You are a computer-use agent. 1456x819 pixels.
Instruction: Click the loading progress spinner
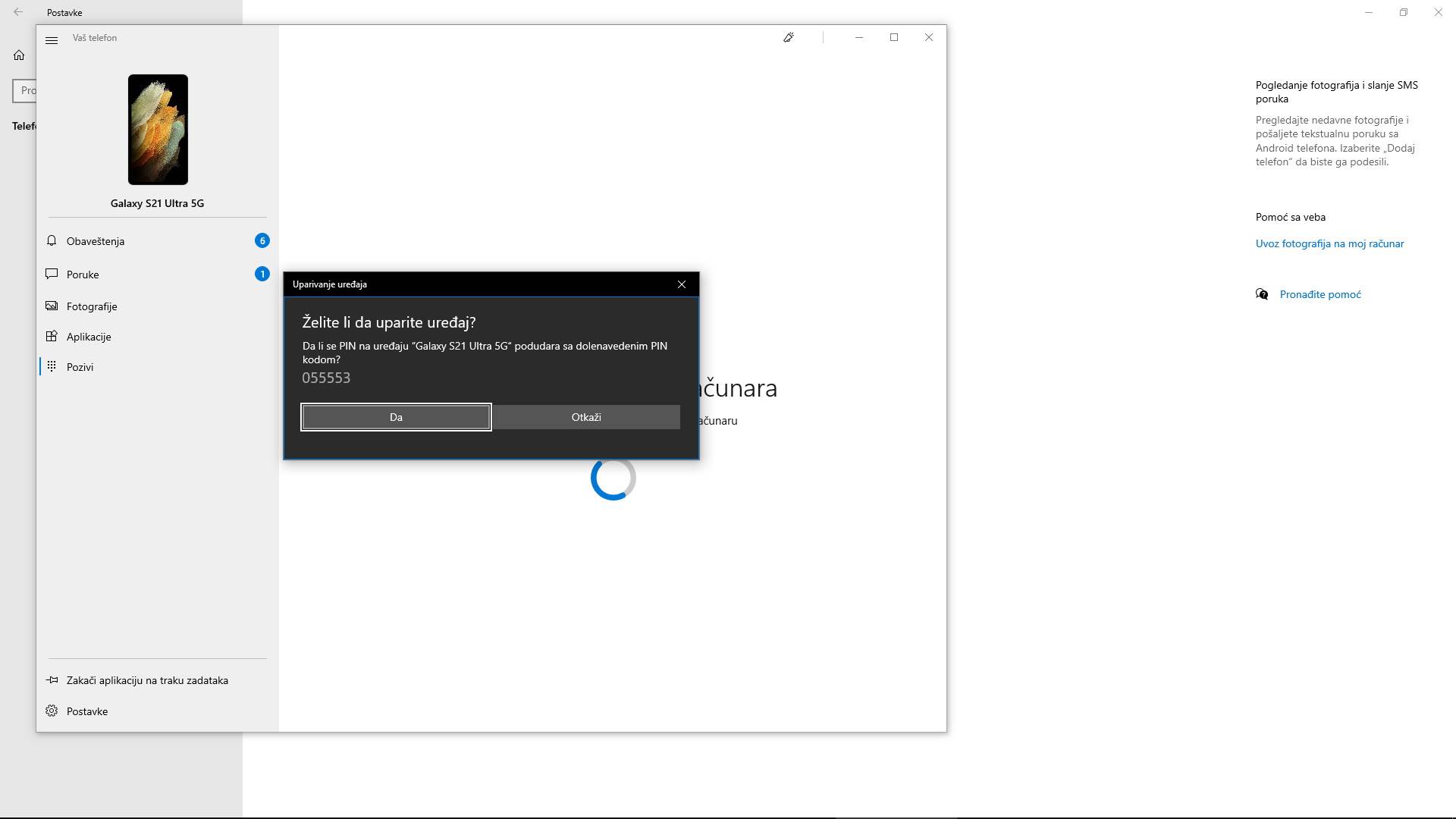pyautogui.click(x=612, y=479)
